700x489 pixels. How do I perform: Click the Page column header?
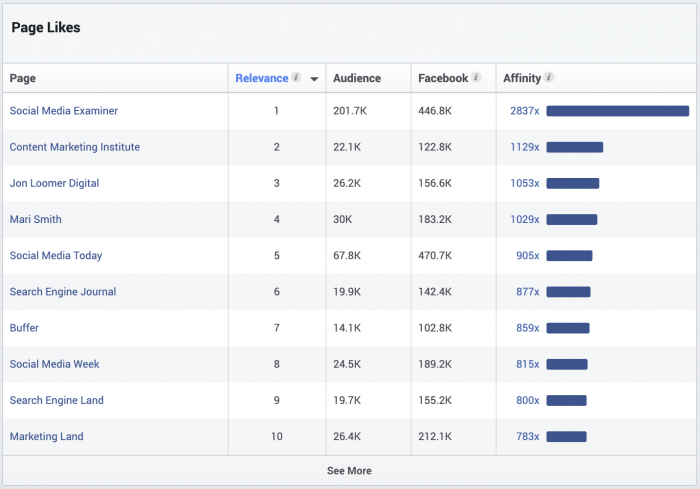(x=23, y=78)
